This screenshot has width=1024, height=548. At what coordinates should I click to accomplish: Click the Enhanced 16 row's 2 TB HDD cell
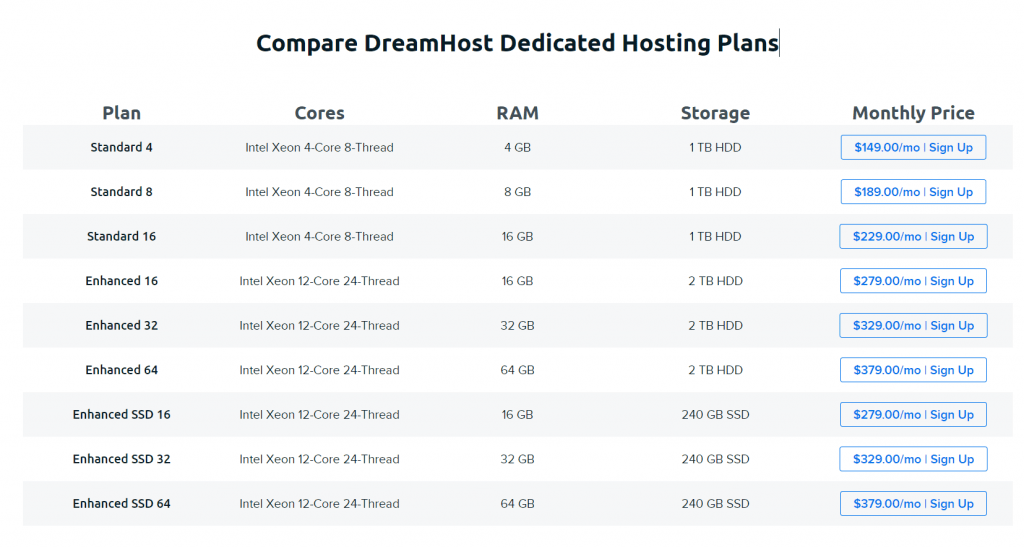(x=715, y=281)
